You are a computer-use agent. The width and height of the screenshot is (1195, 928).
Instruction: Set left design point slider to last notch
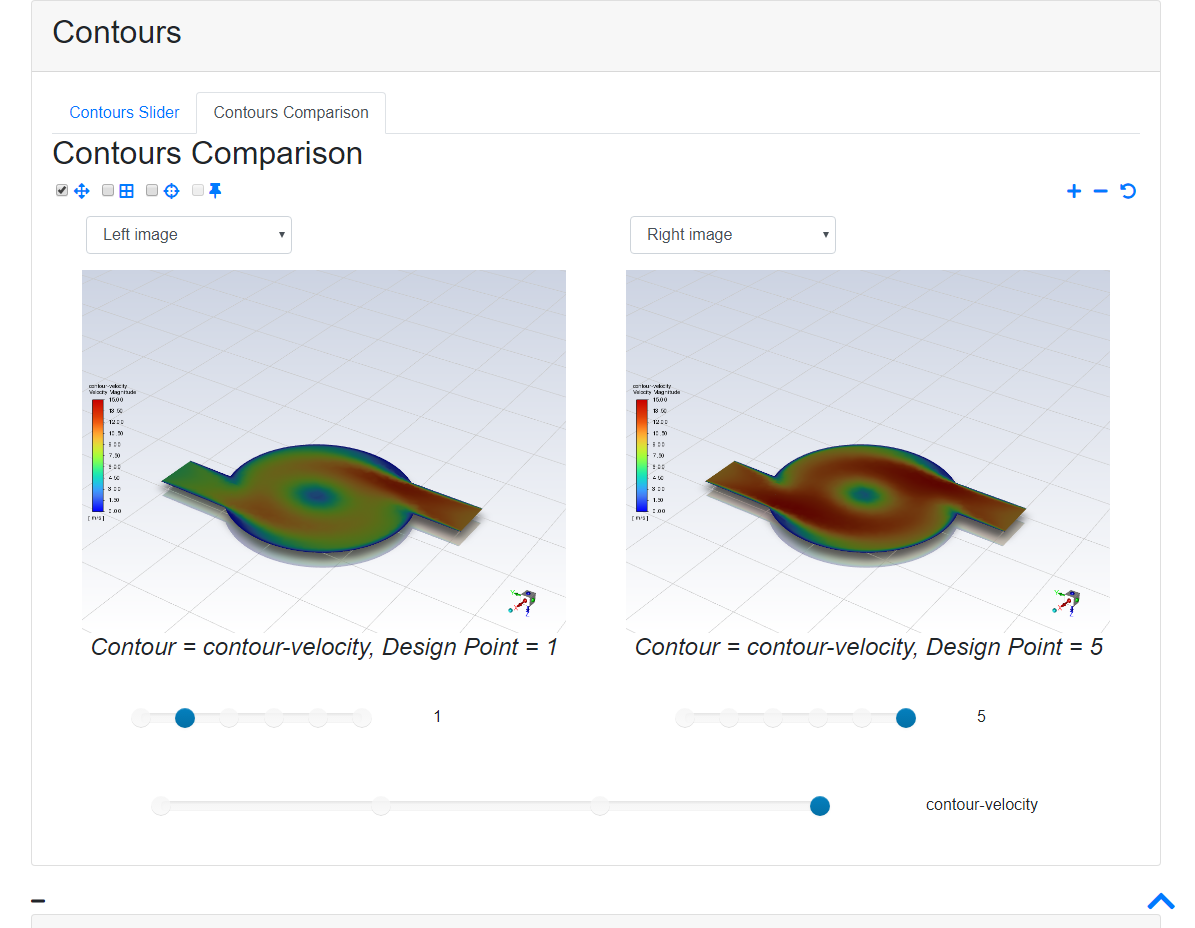click(x=362, y=717)
